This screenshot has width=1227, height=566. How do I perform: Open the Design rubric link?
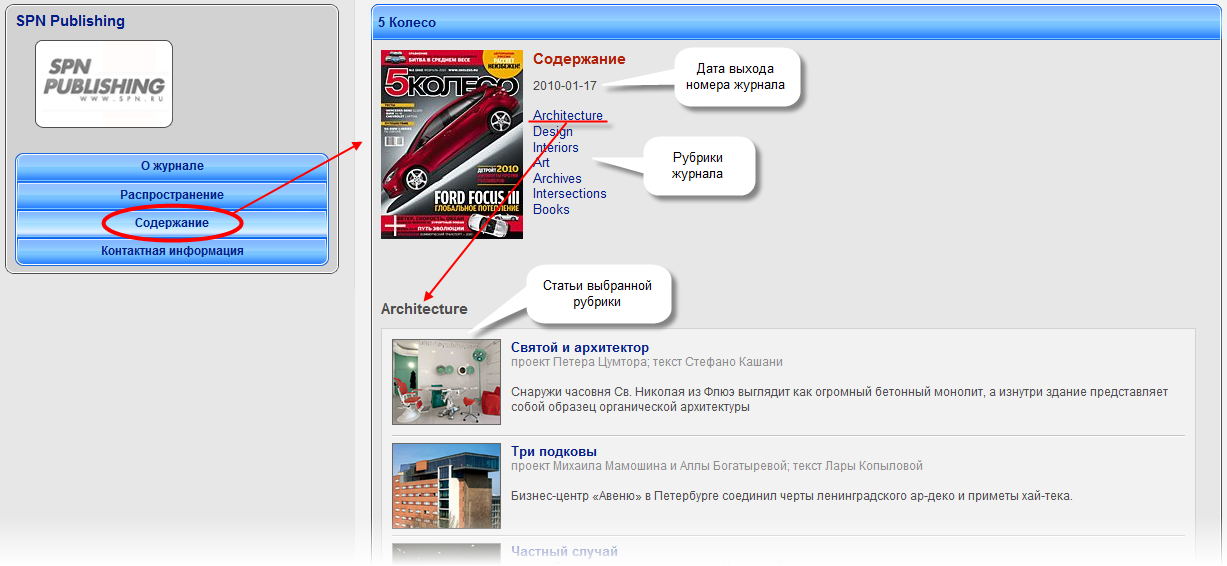(x=553, y=131)
